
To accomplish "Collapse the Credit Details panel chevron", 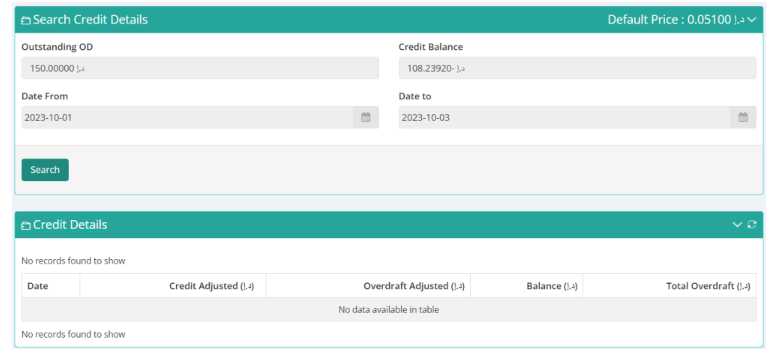I will click(x=737, y=225).
